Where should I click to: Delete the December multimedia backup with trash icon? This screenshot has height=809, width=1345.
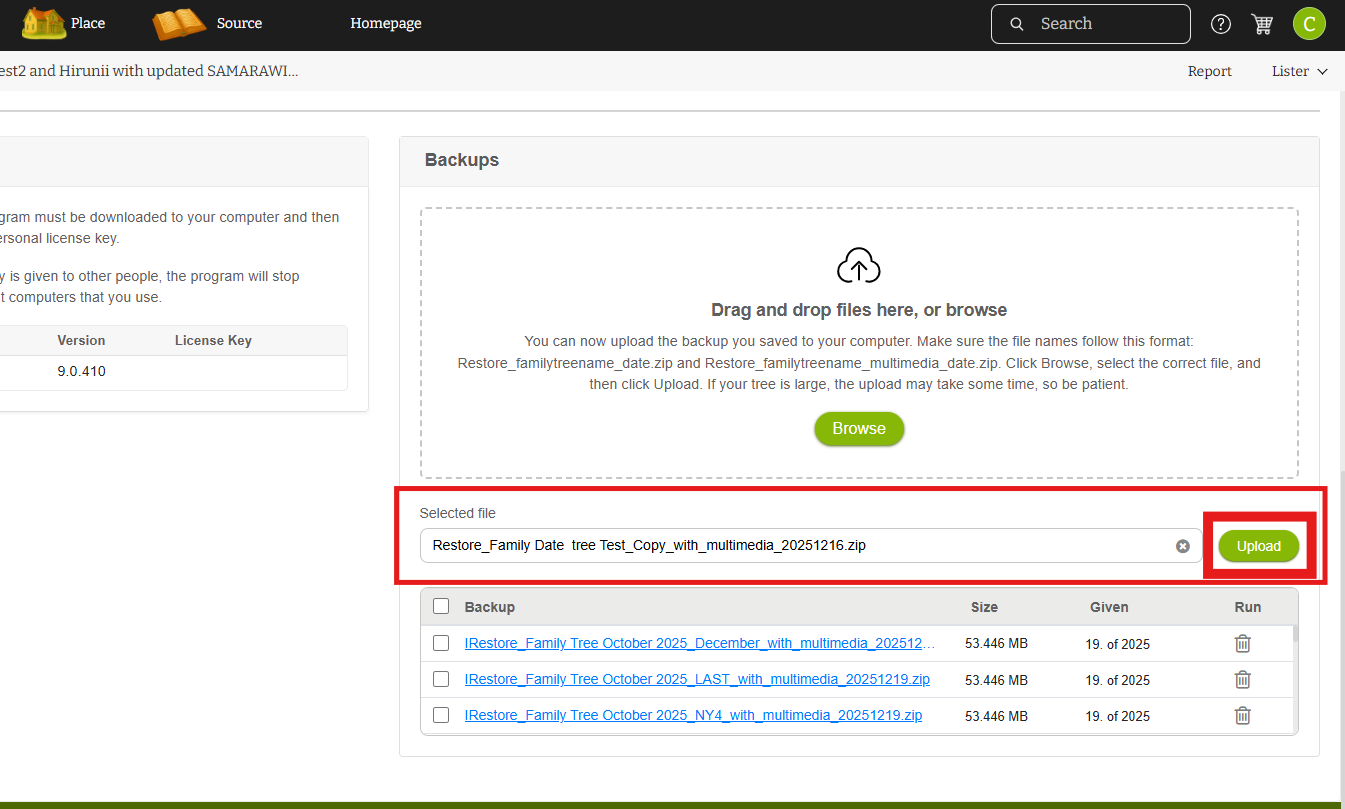(1242, 643)
